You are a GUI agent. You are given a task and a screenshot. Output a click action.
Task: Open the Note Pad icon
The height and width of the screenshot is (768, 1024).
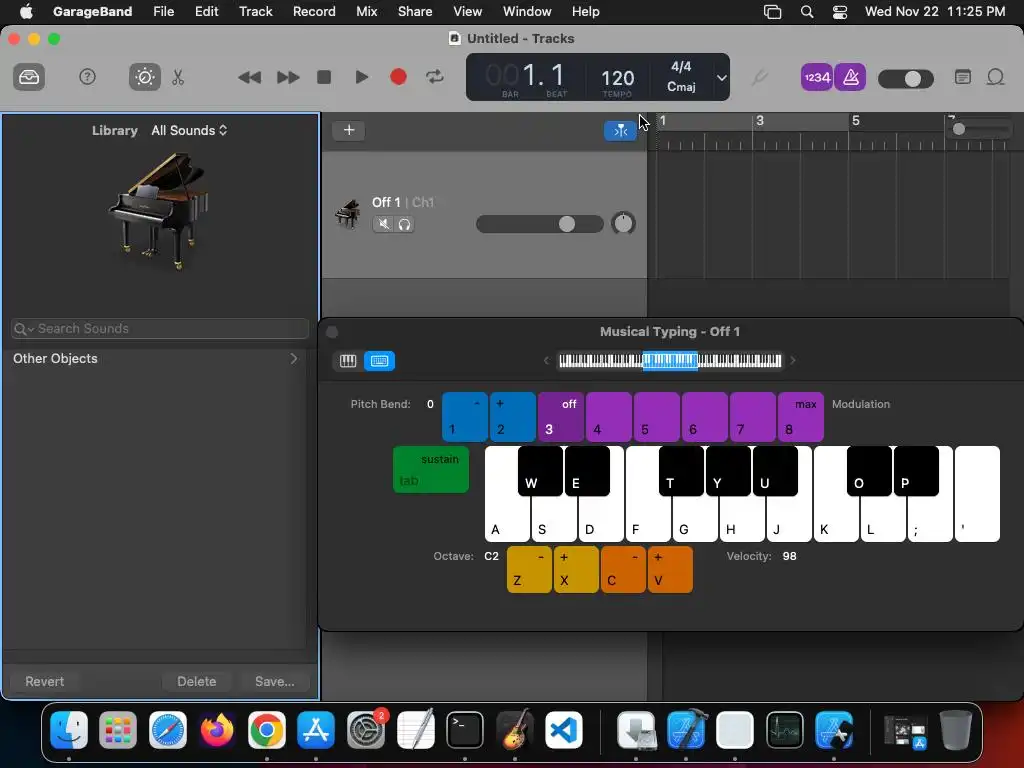point(963,77)
